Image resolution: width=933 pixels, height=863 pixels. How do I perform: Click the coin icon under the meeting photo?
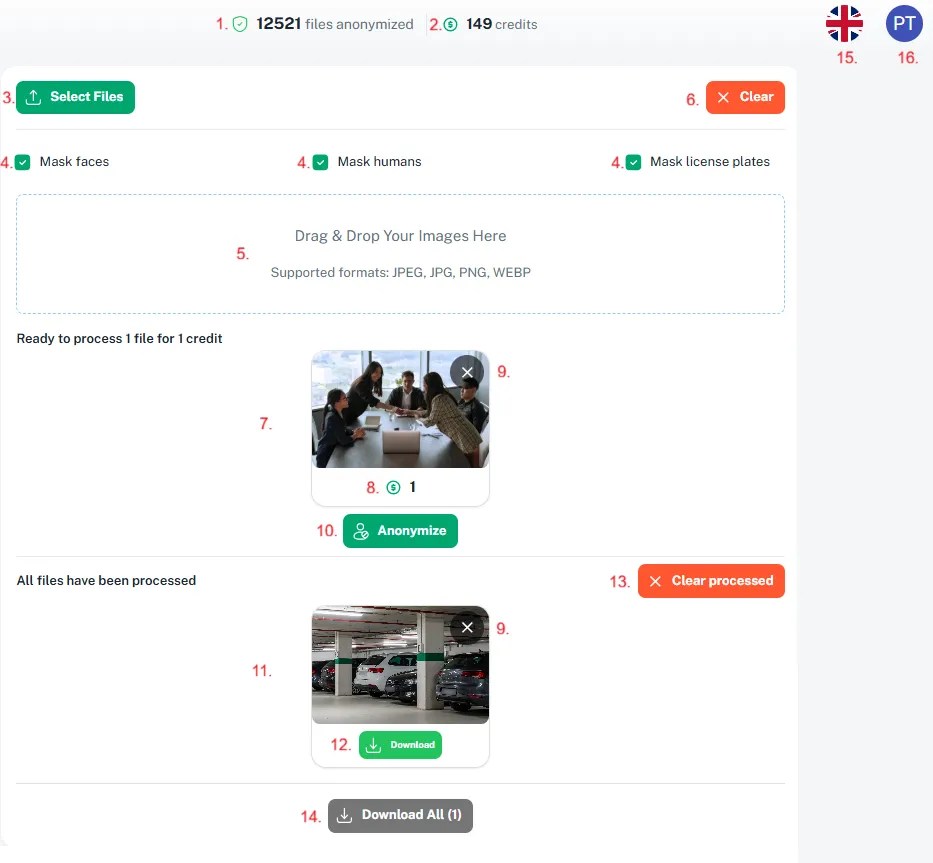(x=393, y=487)
